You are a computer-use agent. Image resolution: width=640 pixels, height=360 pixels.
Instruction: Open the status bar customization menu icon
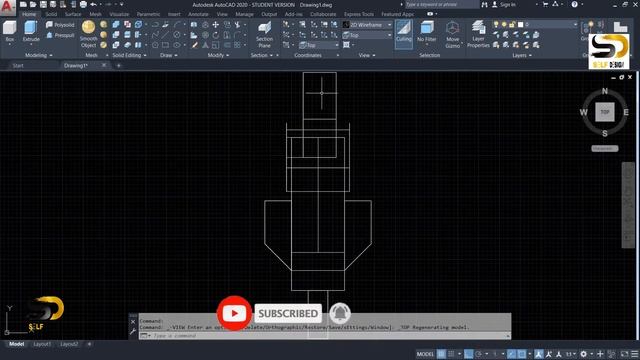635,354
